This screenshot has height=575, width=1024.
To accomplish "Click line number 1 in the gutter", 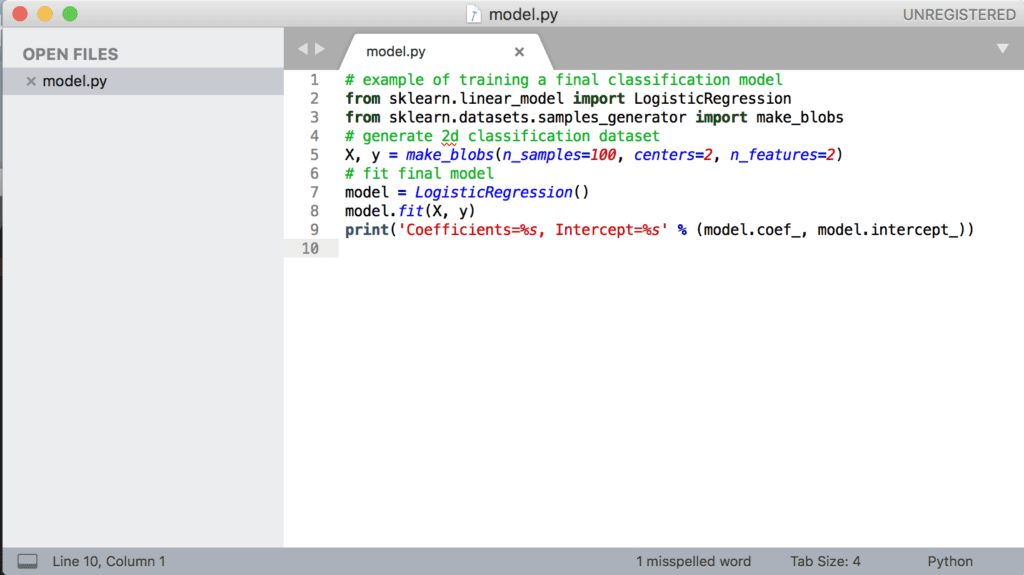I will [315, 80].
